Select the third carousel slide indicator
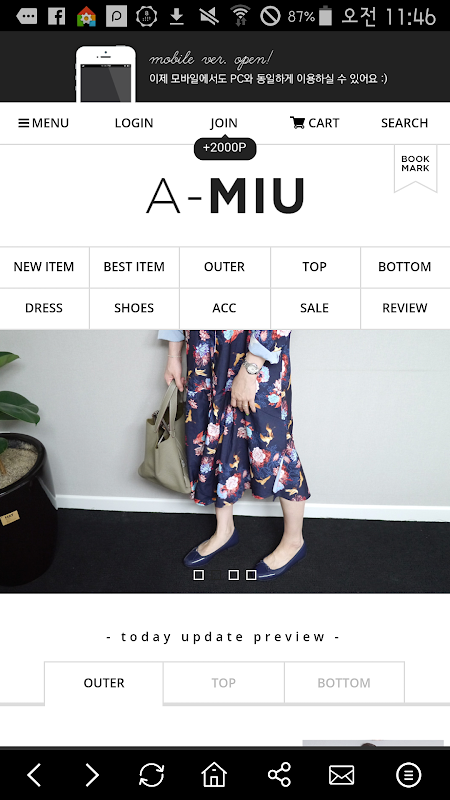450x800 pixels. [234, 575]
